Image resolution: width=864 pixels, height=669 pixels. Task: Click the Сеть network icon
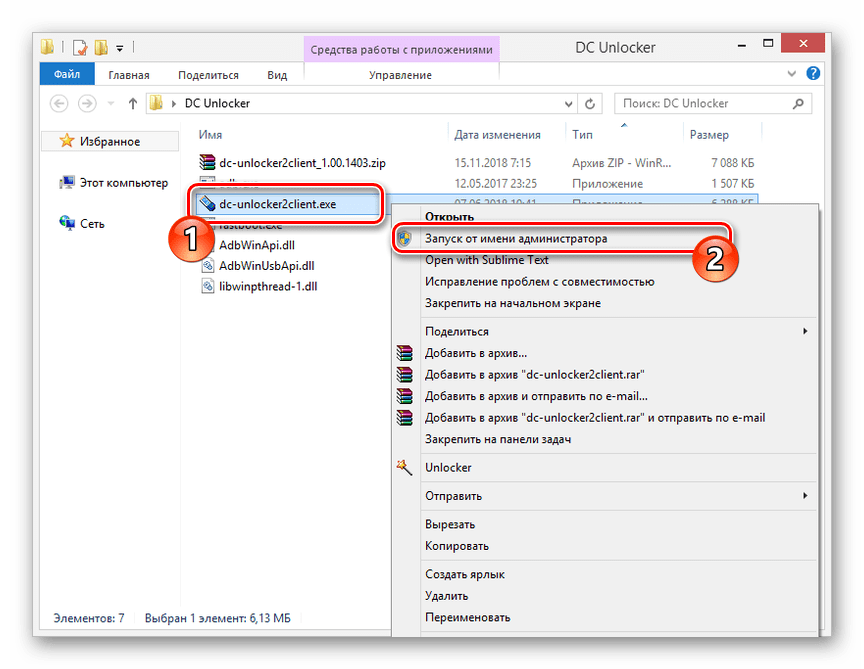(x=67, y=223)
